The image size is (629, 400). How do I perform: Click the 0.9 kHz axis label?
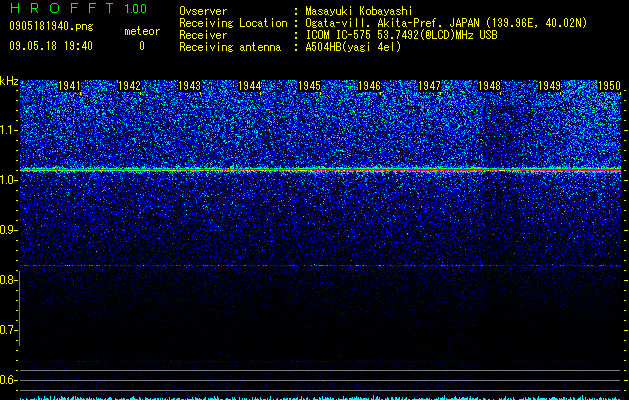pyautogui.click(x=9, y=230)
